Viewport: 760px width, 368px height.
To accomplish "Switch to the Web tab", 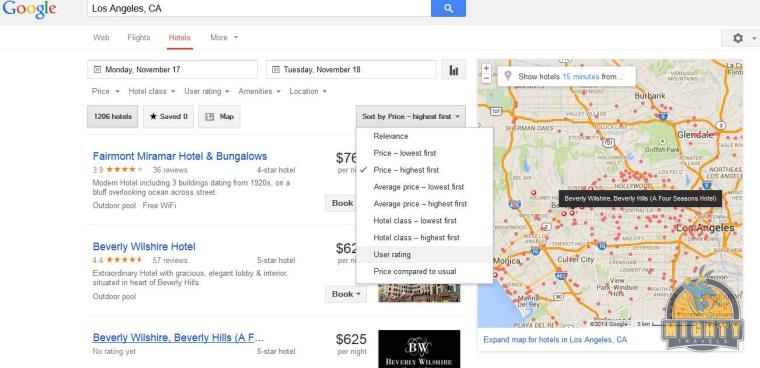I will (x=101, y=37).
